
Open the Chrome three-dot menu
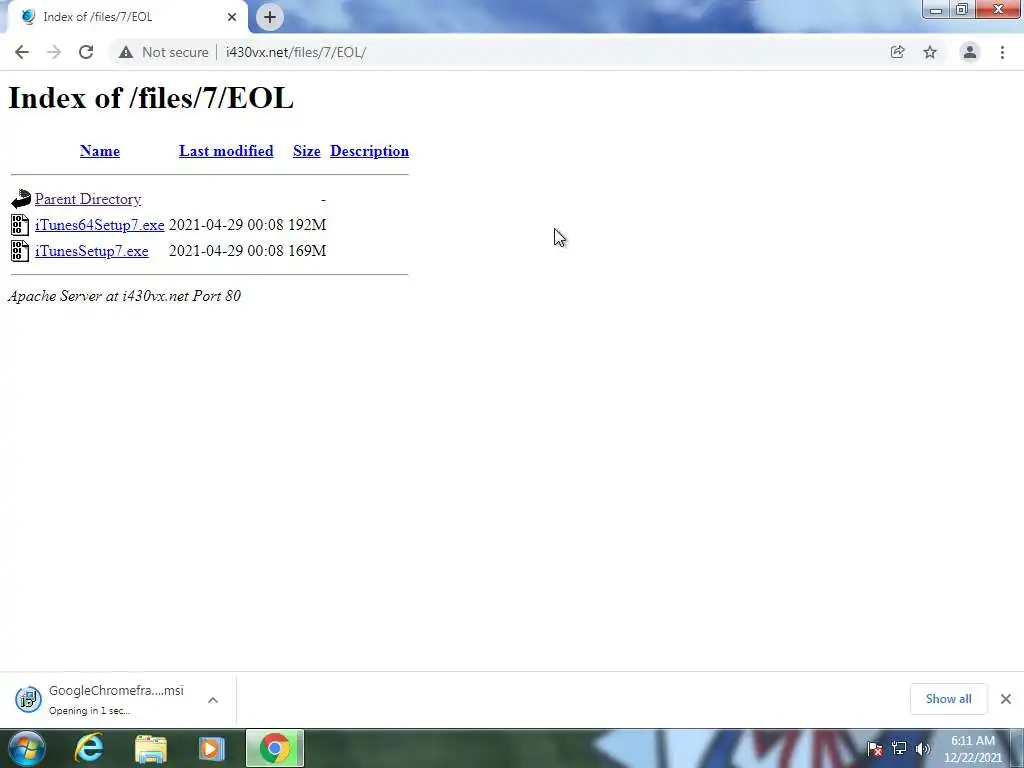pos(1002,52)
